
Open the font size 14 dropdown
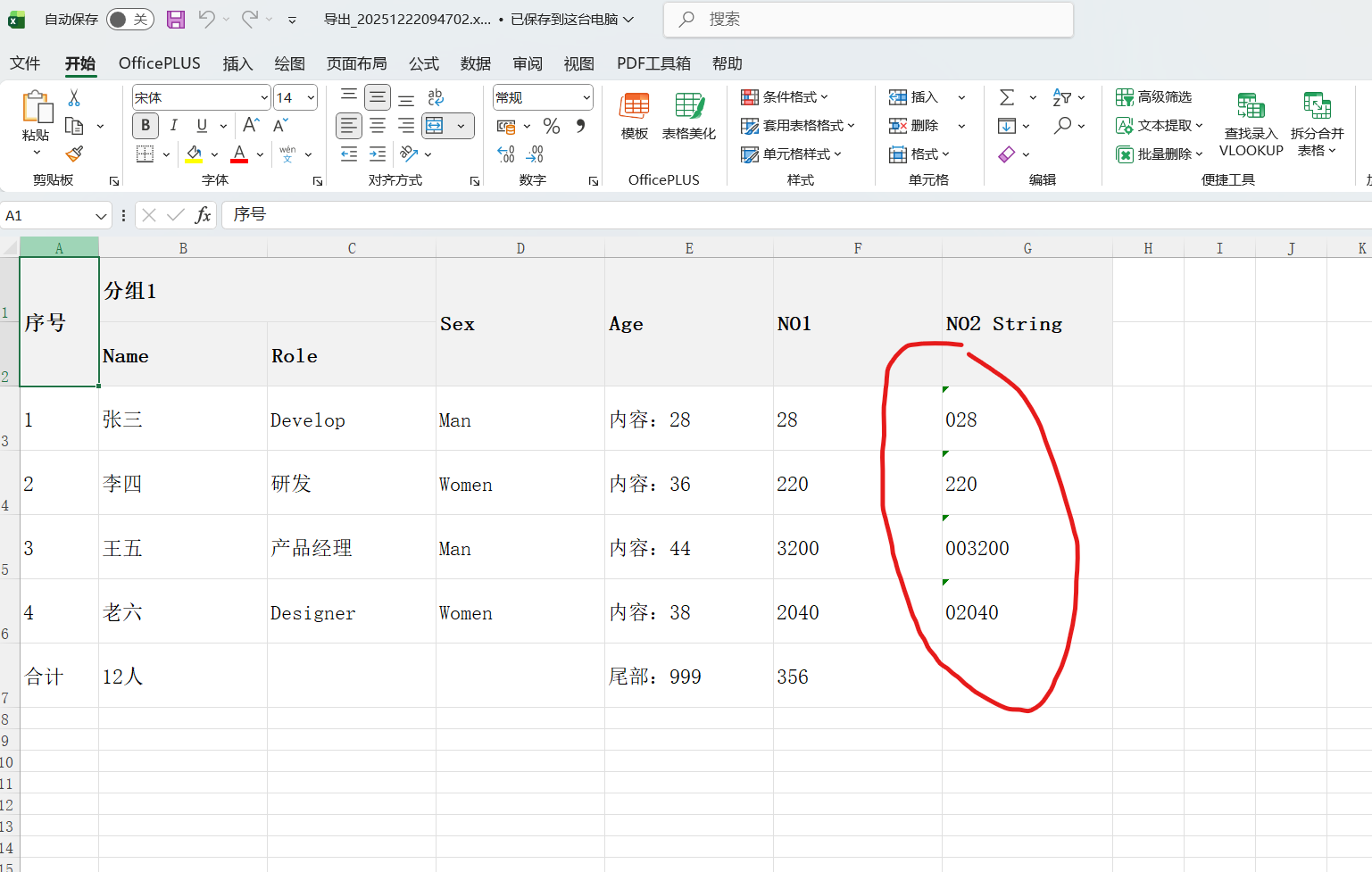coord(311,97)
